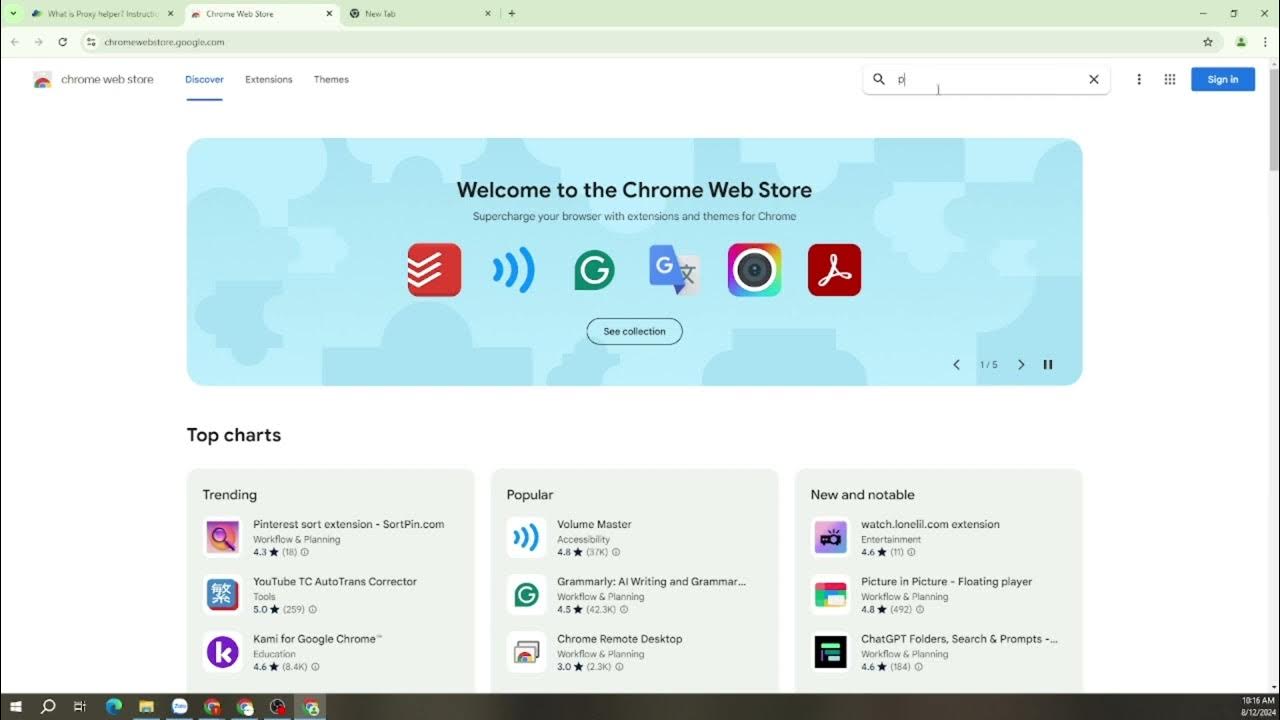This screenshot has width=1280, height=720.
Task: Open Picture in Picture - Floating player link
Action: coord(946,581)
